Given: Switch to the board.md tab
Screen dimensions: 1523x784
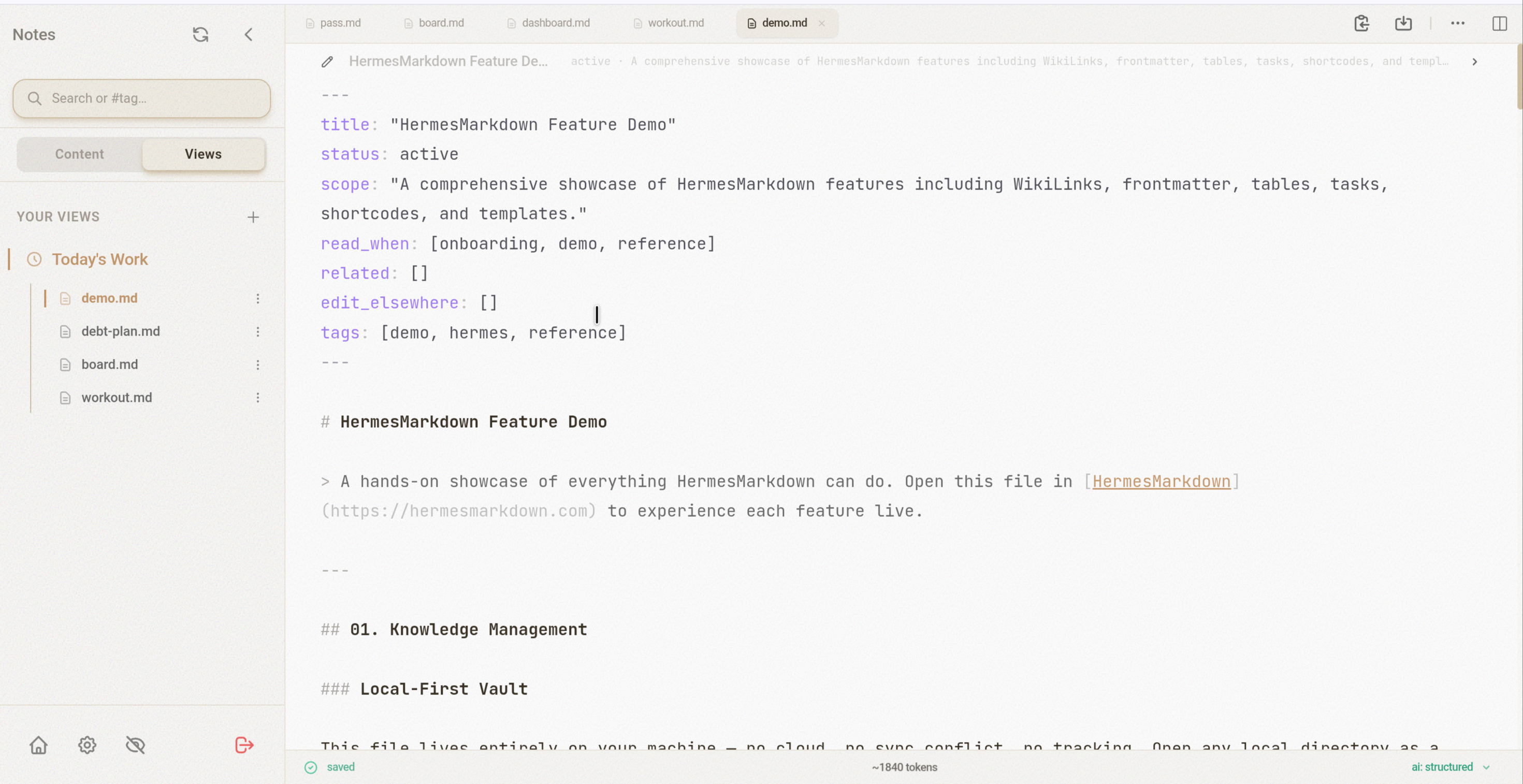Looking at the screenshot, I should (x=434, y=23).
